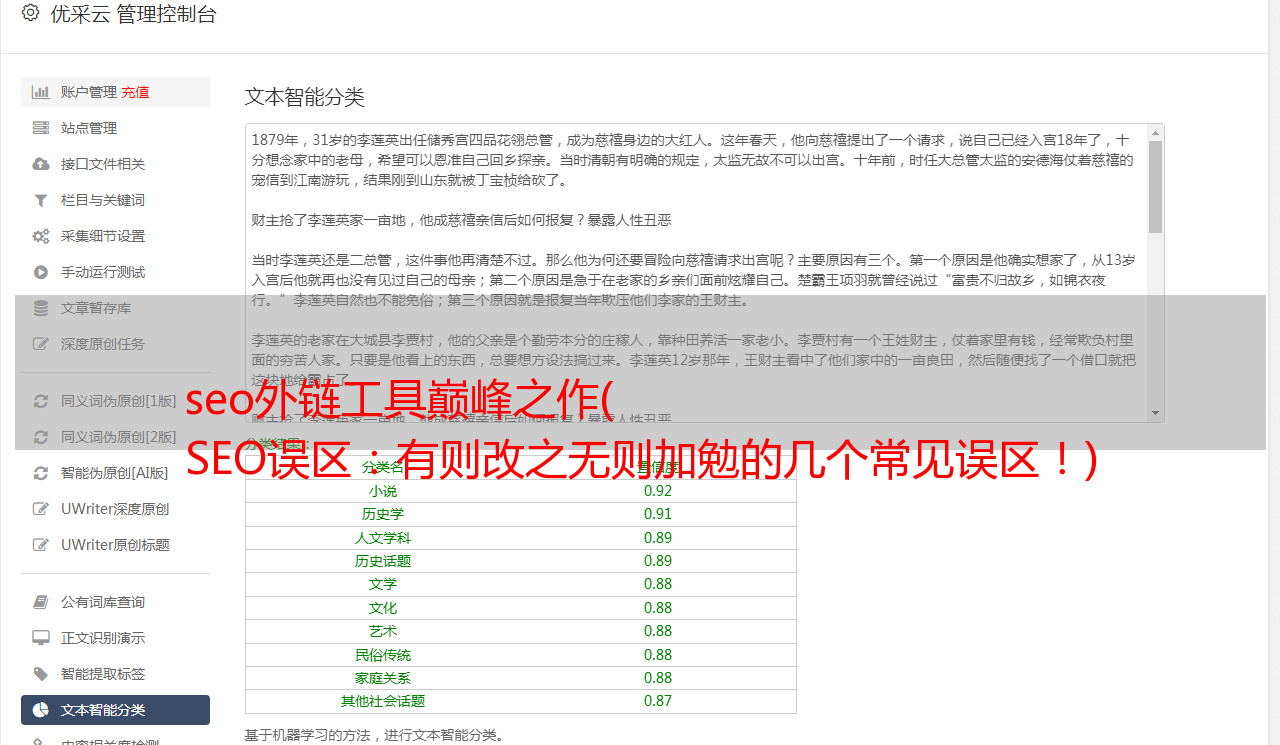Click the refresh icon beside 同义词伪原创[2版]

tap(41, 437)
